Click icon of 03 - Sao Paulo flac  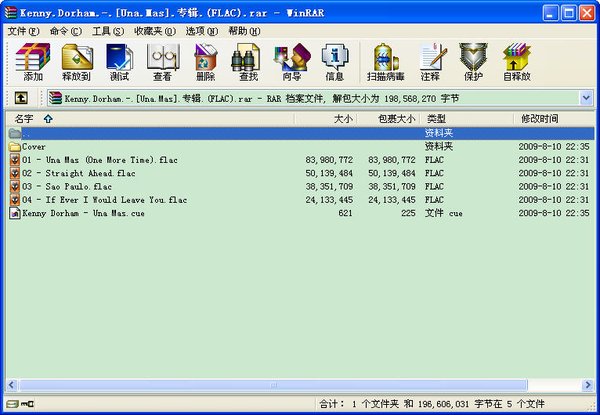click(x=15, y=187)
